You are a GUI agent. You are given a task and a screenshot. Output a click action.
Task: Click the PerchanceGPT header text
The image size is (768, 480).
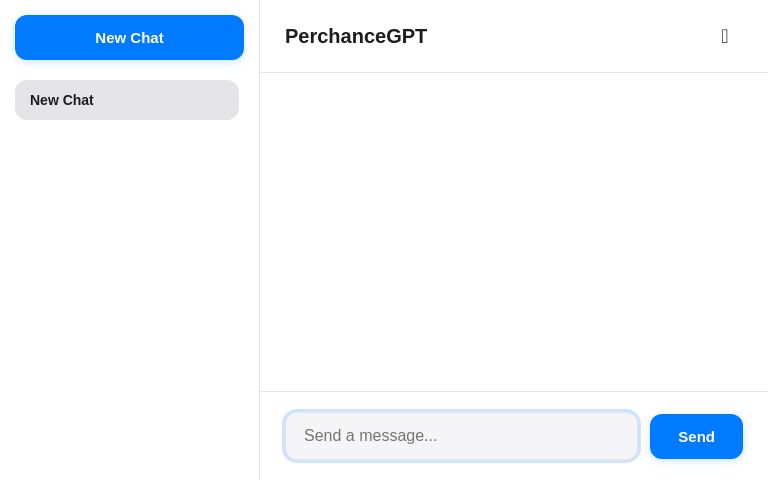[356, 36]
